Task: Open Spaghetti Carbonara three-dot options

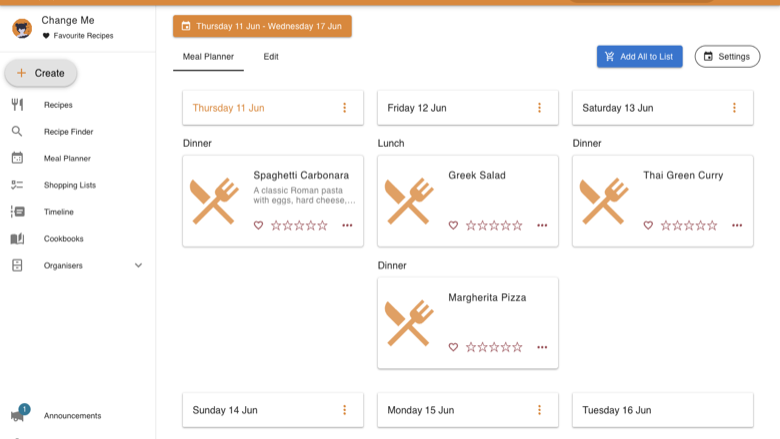Action: point(347,225)
